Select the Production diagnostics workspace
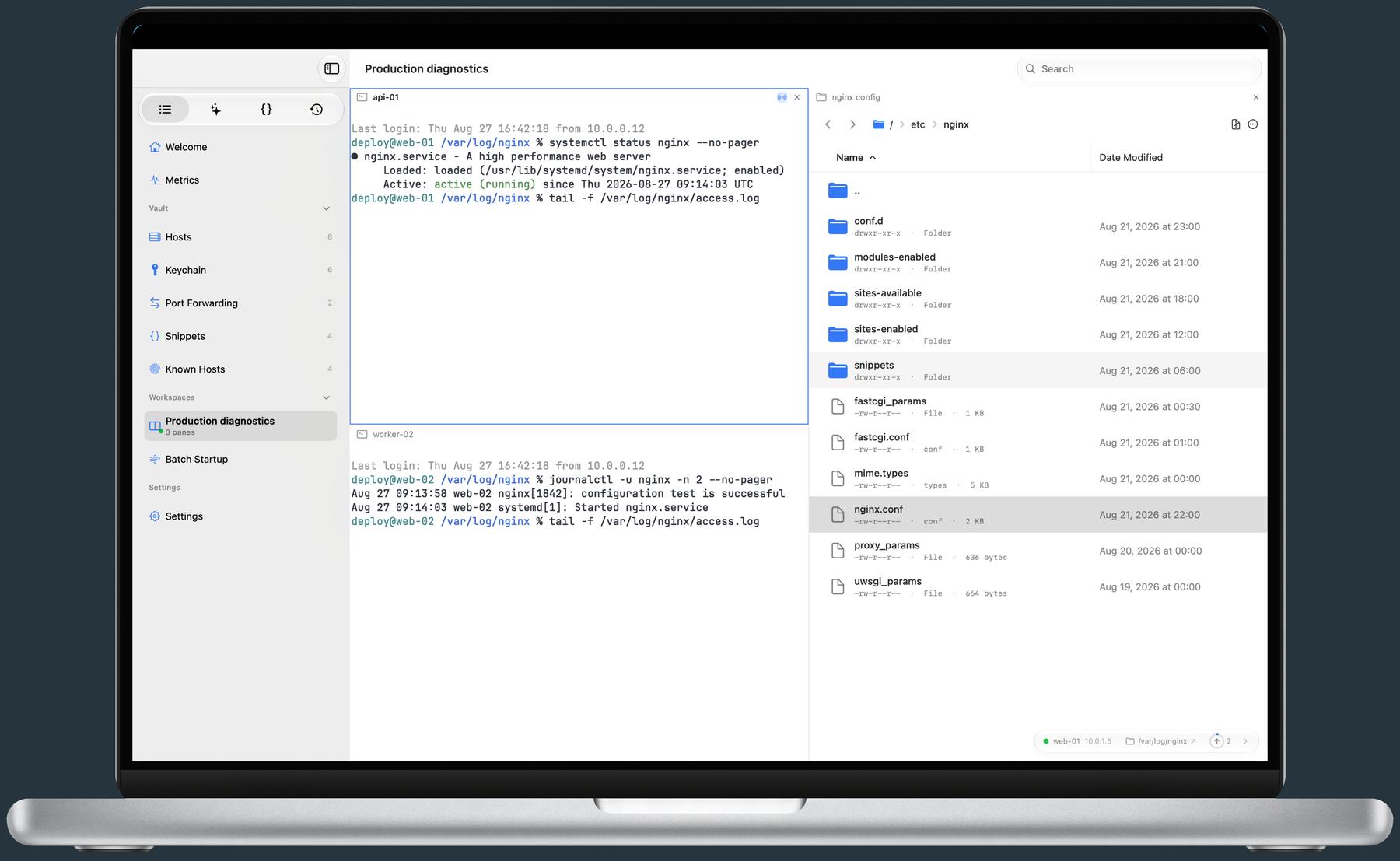 click(240, 425)
